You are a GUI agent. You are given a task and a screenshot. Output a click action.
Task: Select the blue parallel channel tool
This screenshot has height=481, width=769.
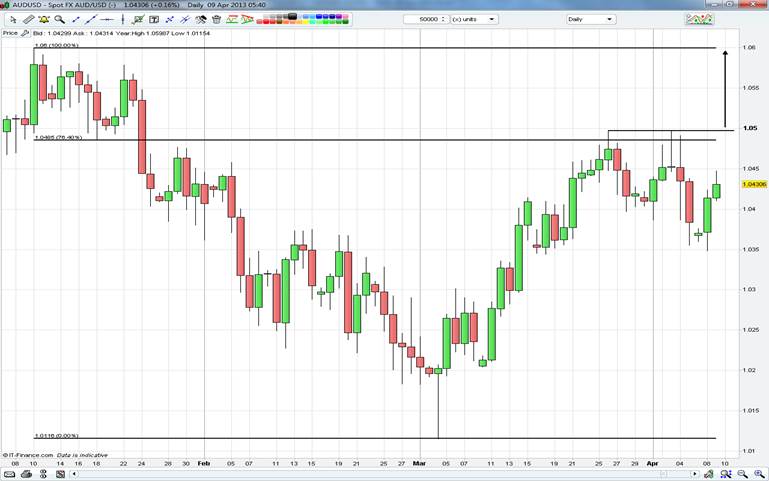click(x=185, y=20)
